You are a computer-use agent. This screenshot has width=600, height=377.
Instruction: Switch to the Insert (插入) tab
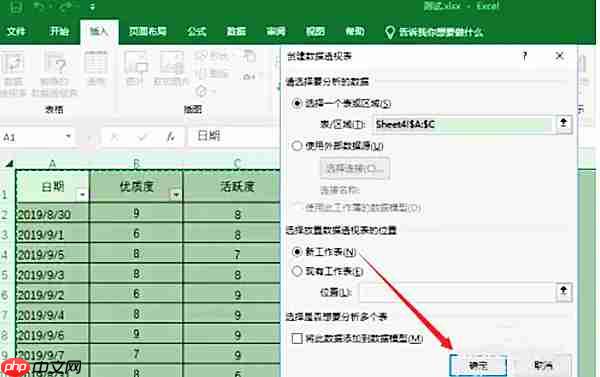point(99,31)
